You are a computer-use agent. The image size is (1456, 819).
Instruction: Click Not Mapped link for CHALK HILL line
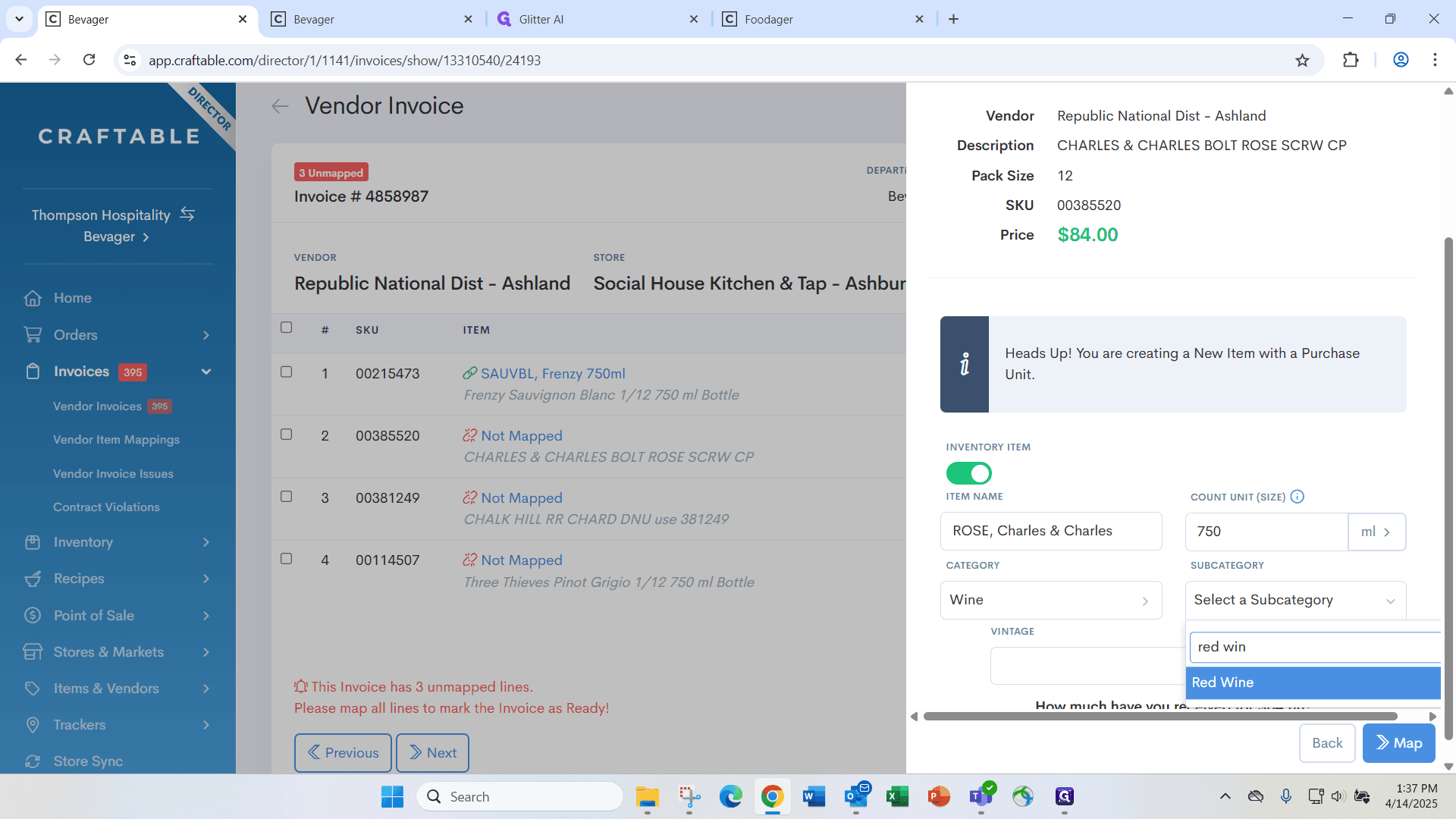[522, 497]
